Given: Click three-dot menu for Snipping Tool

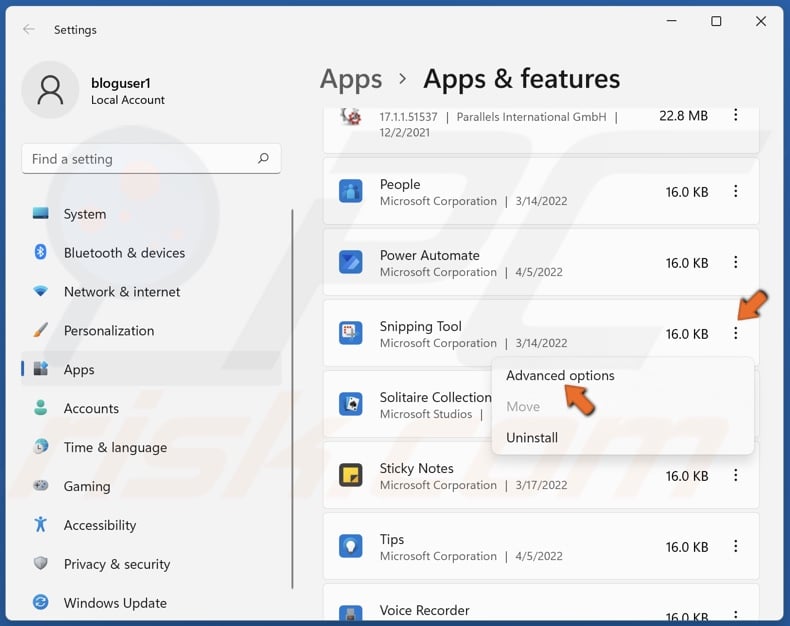Looking at the screenshot, I should (736, 333).
